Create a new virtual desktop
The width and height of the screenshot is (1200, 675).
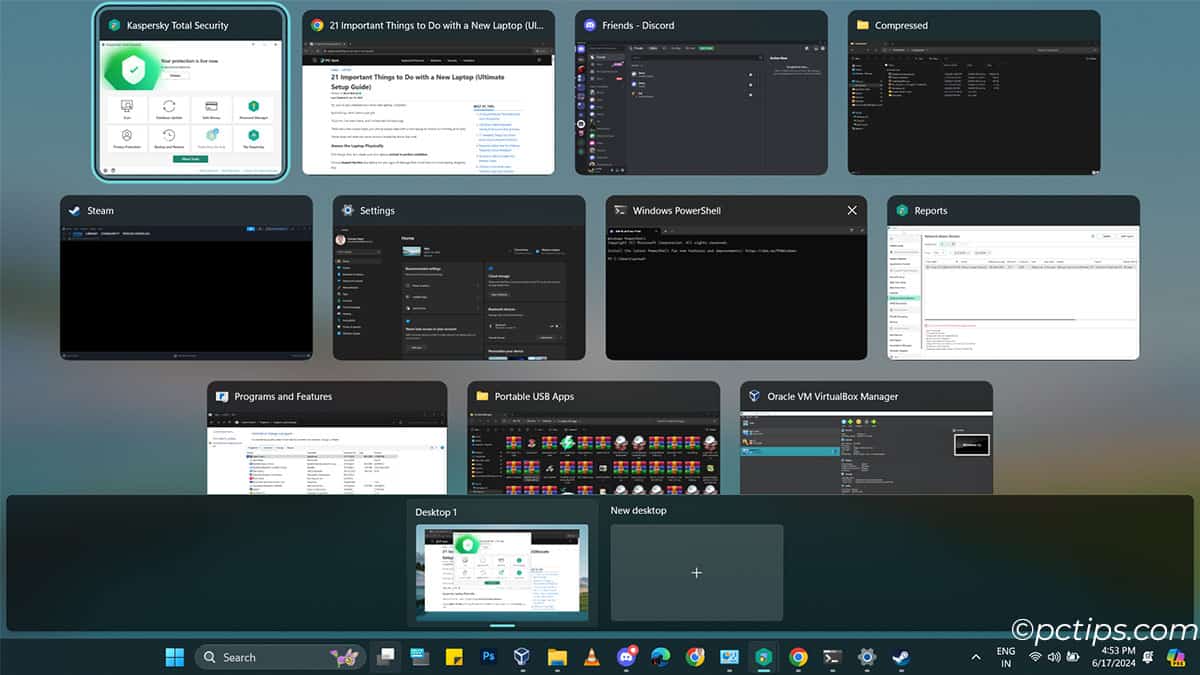[696, 572]
